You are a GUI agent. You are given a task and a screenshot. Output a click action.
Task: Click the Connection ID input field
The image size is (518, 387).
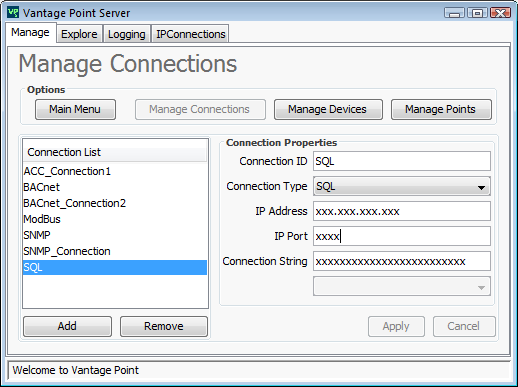tap(402, 161)
